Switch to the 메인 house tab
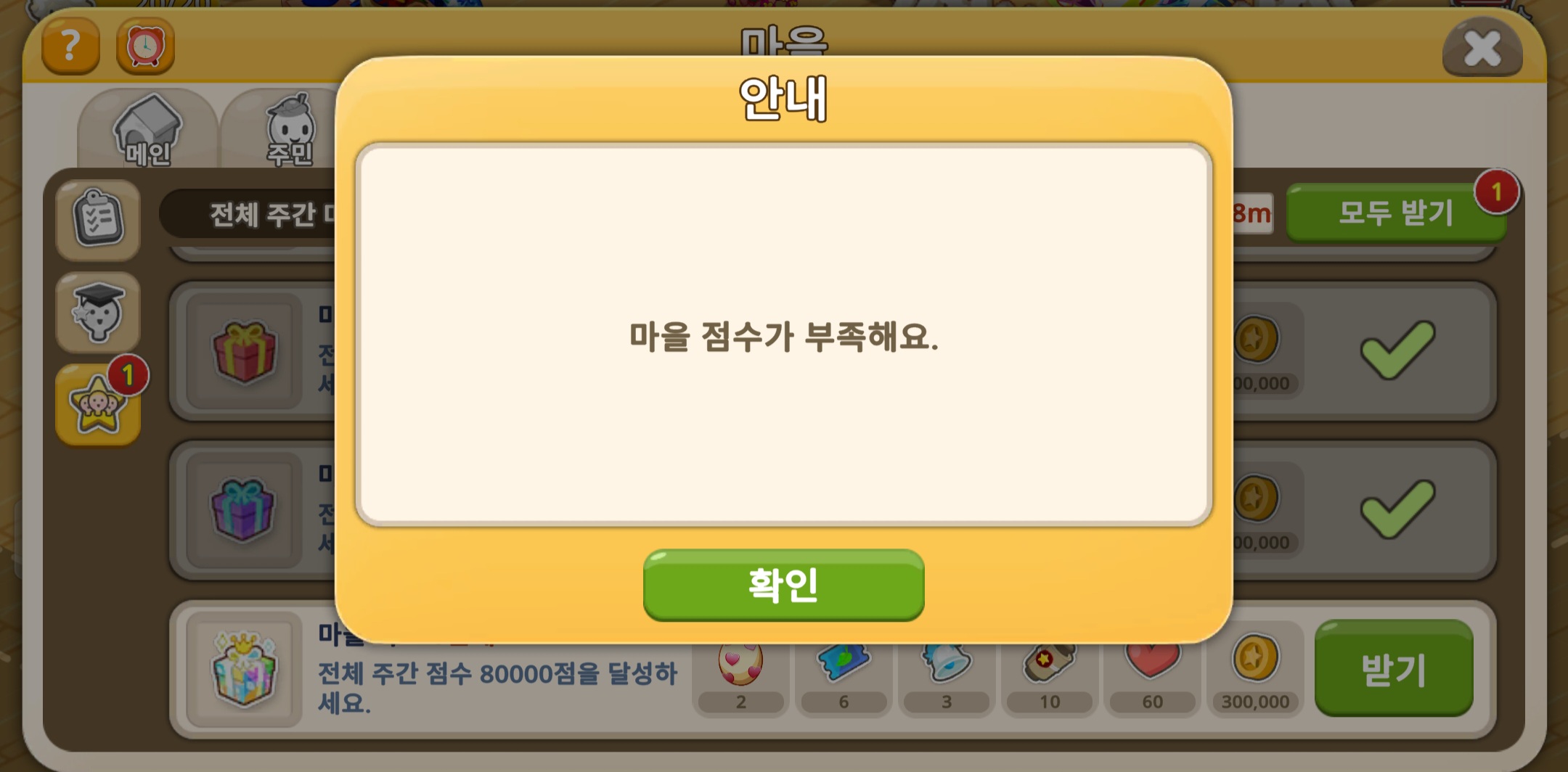Screen dimensions: 1568x772 (x=147, y=129)
